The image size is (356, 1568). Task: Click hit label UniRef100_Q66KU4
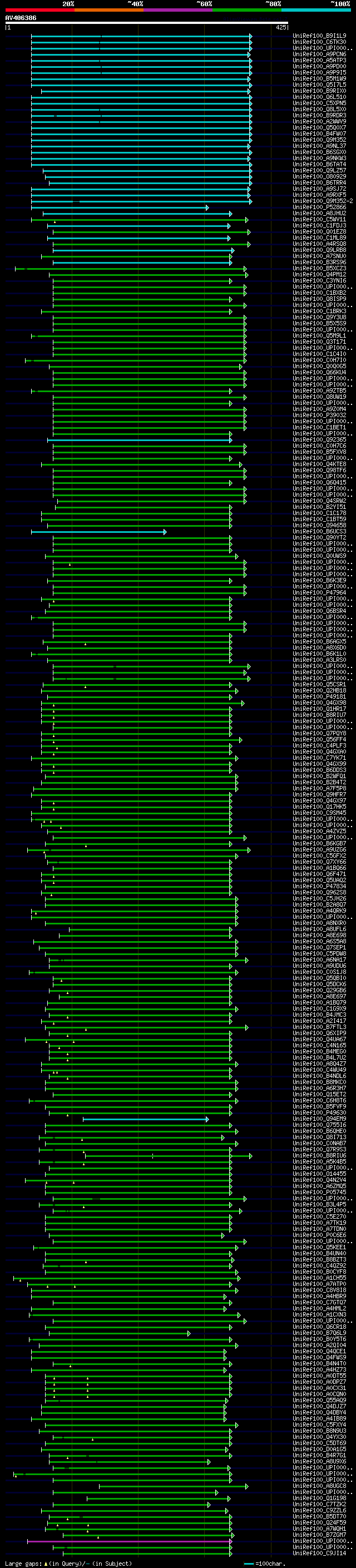click(319, 372)
